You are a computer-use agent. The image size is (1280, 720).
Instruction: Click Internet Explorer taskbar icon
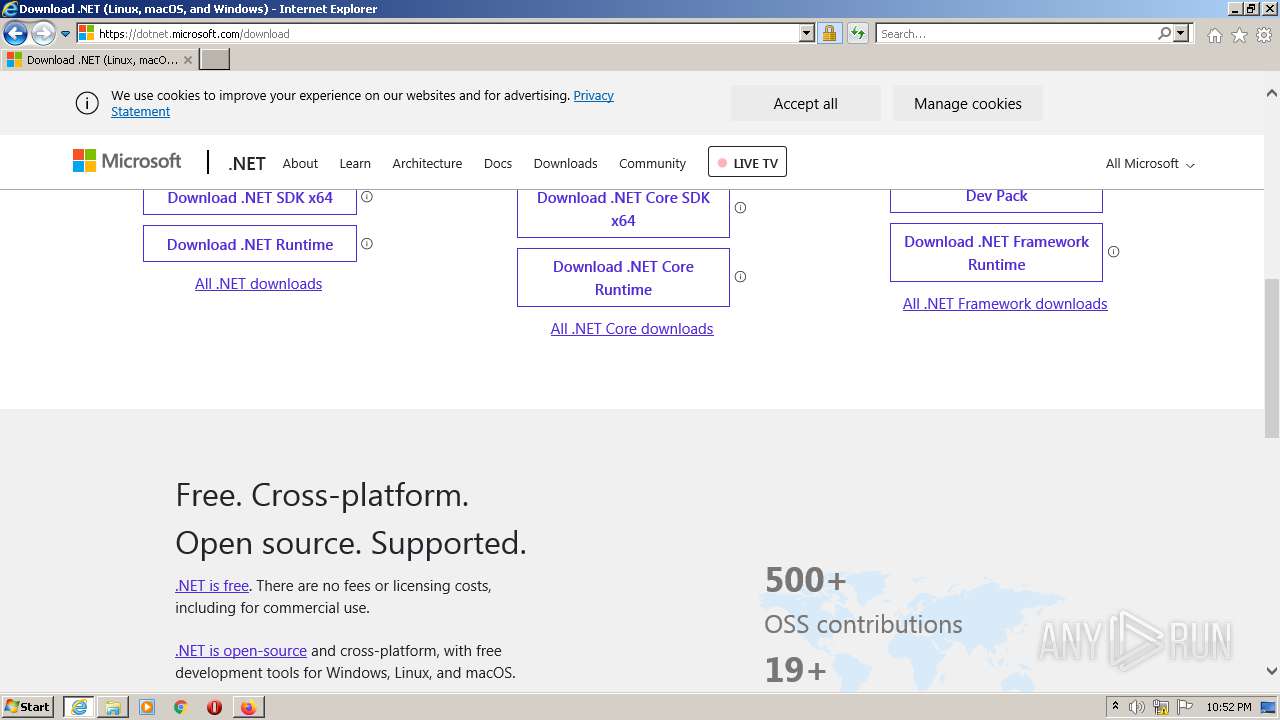click(79, 707)
